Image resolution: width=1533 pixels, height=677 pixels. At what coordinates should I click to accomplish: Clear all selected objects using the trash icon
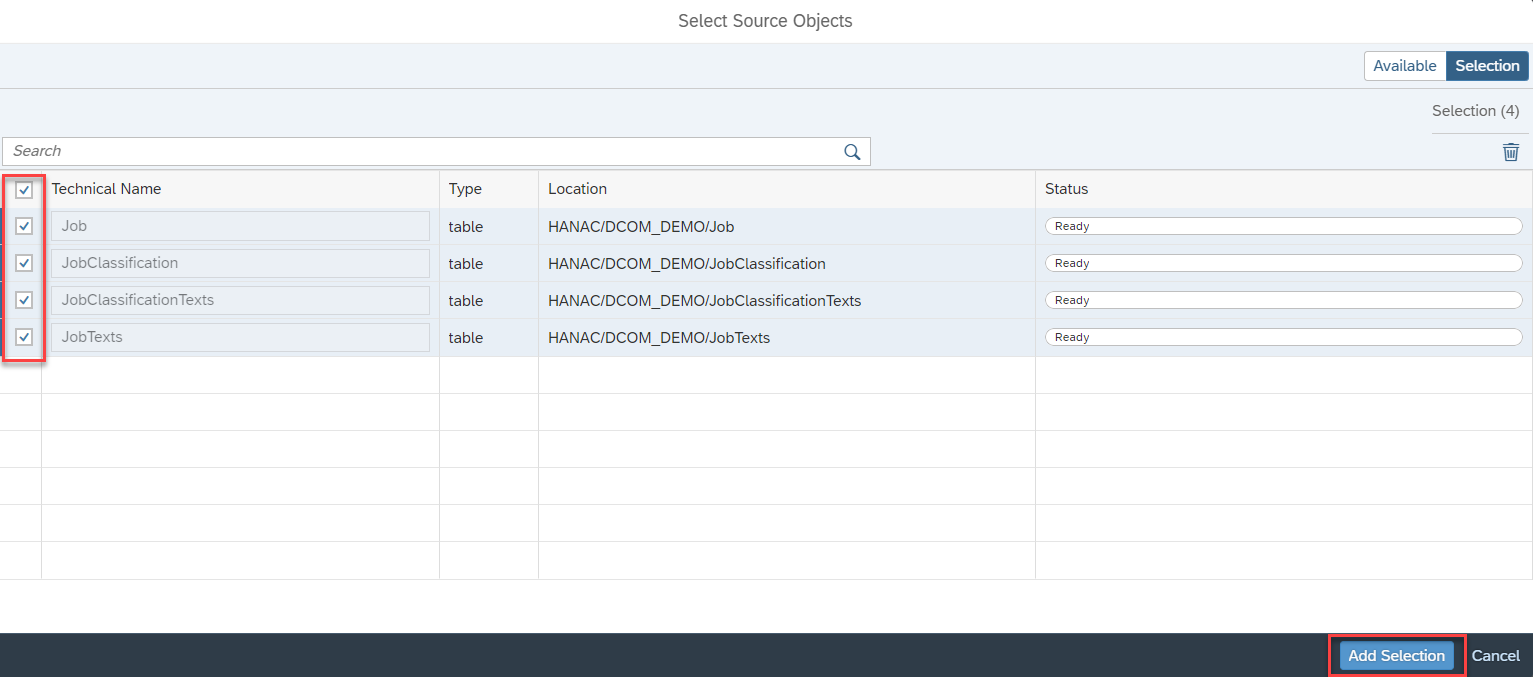point(1511,152)
